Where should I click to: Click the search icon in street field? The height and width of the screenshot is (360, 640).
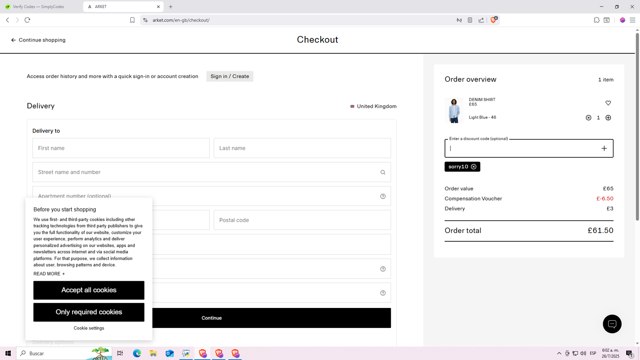click(x=383, y=172)
